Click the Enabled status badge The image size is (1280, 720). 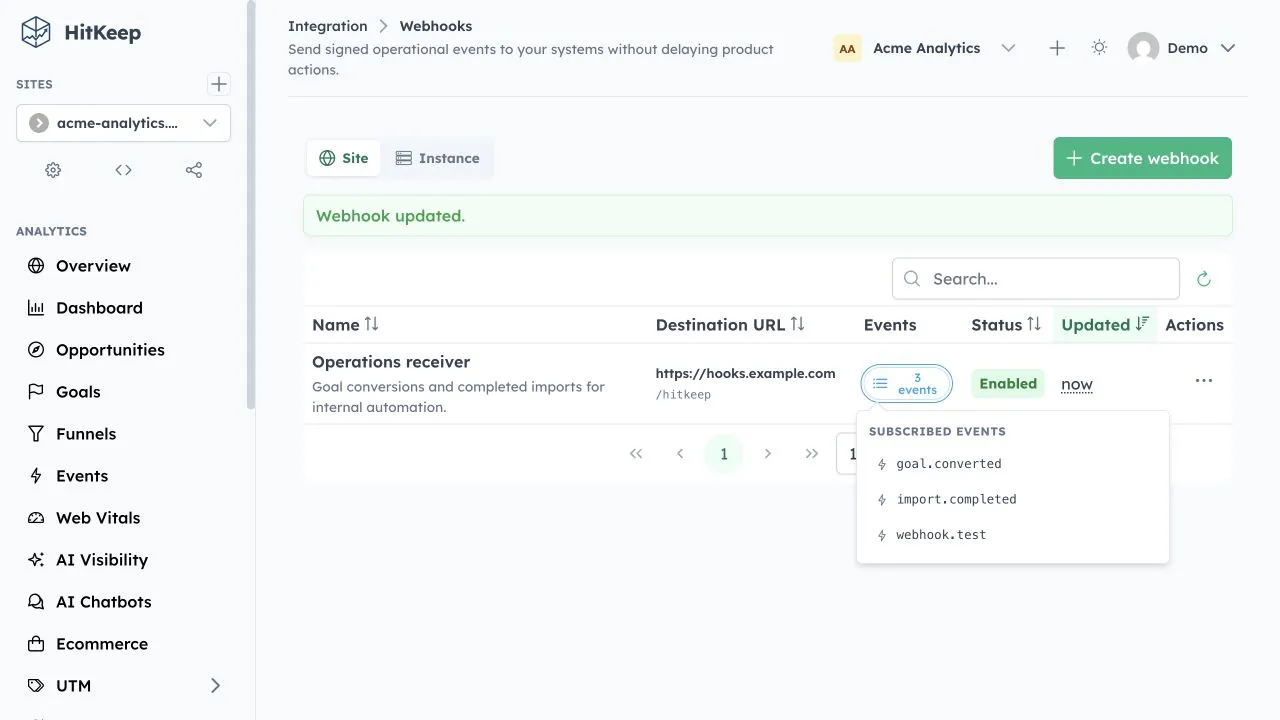point(1008,384)
